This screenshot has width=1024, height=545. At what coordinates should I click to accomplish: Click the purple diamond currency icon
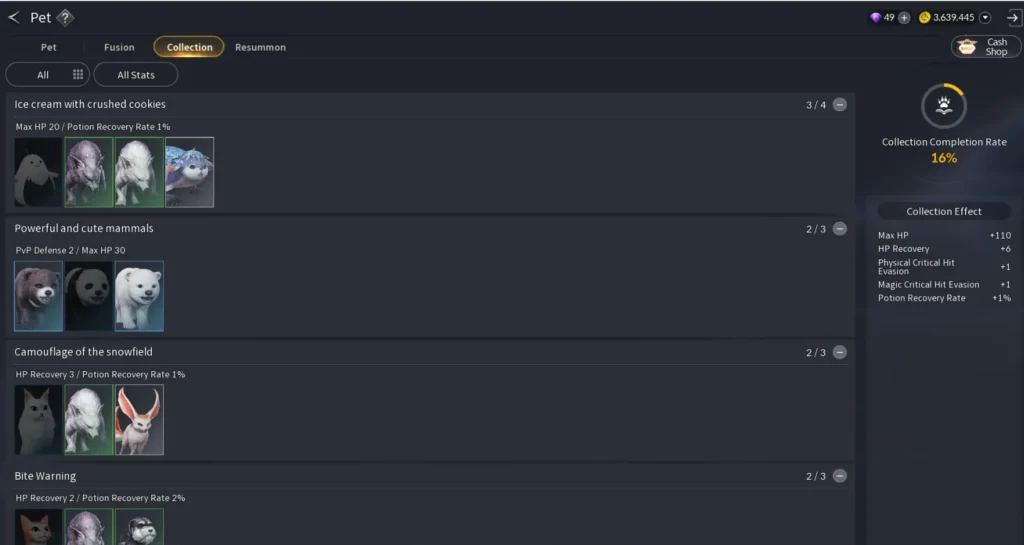point(875,18)
